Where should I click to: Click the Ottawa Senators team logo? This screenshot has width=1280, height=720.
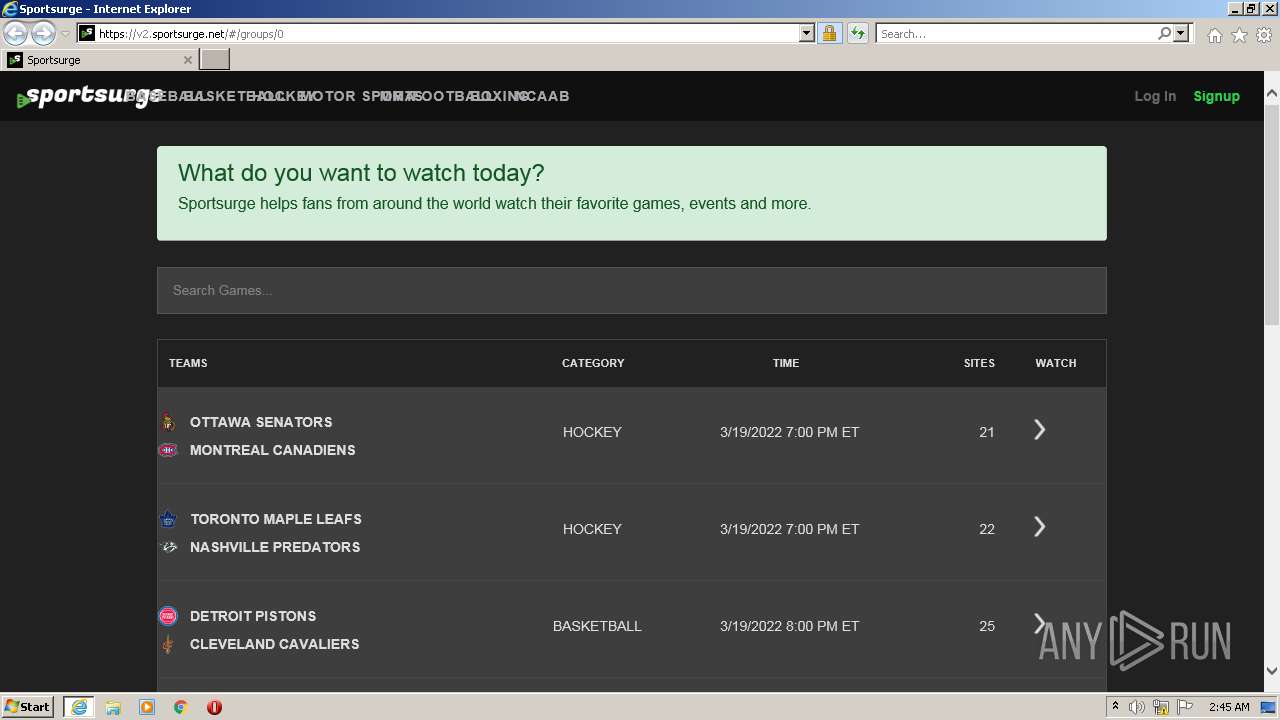click(x=168, y=422)
